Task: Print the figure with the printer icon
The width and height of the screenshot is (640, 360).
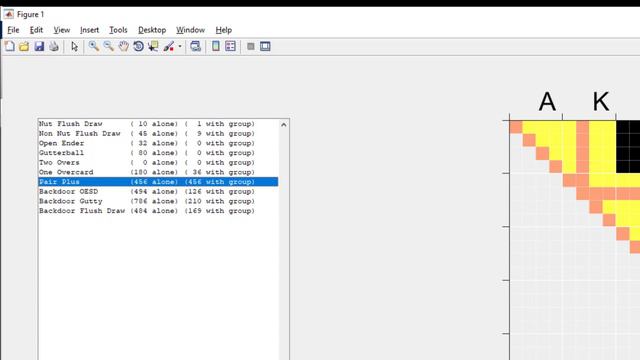Action: (x=54, y=47)
